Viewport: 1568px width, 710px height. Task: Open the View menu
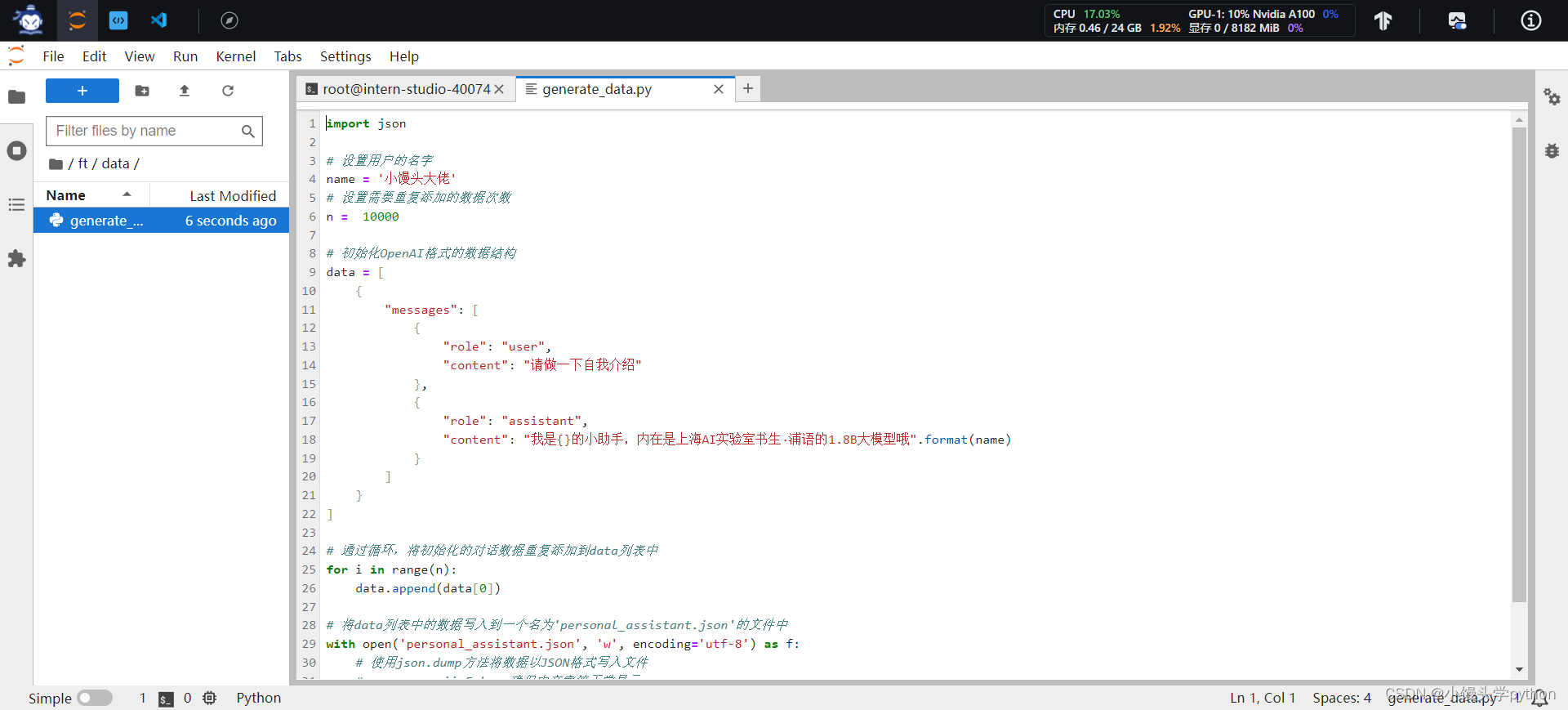click(140, 56)
